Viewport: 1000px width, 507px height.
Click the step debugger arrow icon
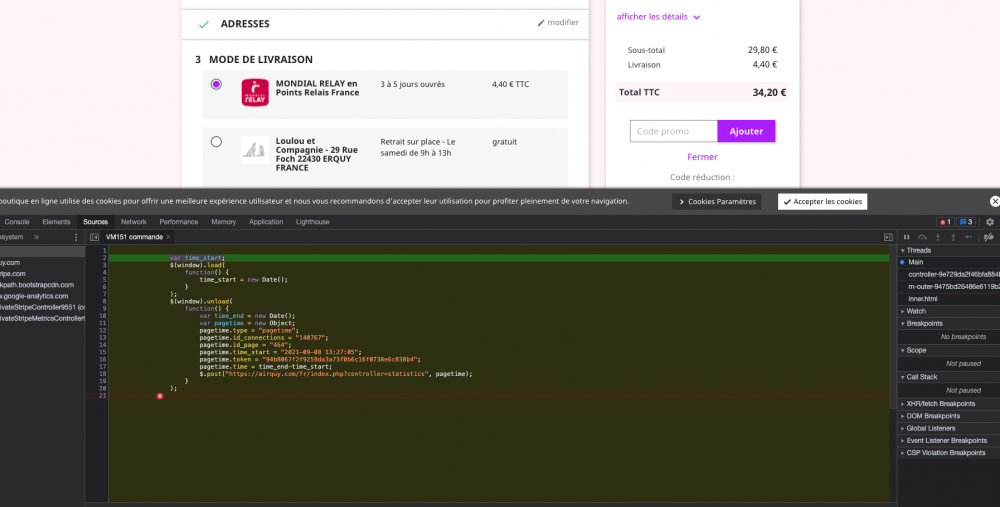click(x=969, y=237)
